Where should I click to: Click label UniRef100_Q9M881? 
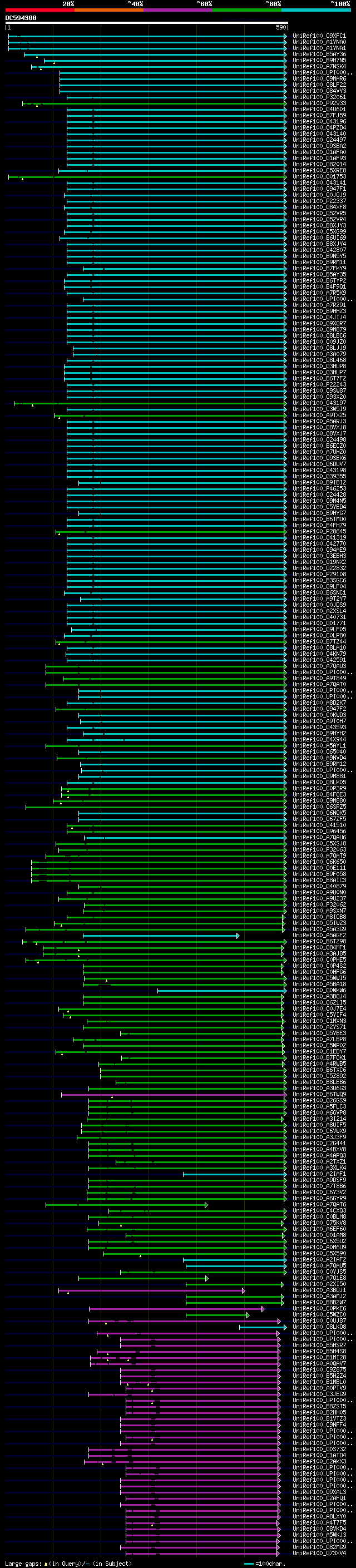click(319, 776)
